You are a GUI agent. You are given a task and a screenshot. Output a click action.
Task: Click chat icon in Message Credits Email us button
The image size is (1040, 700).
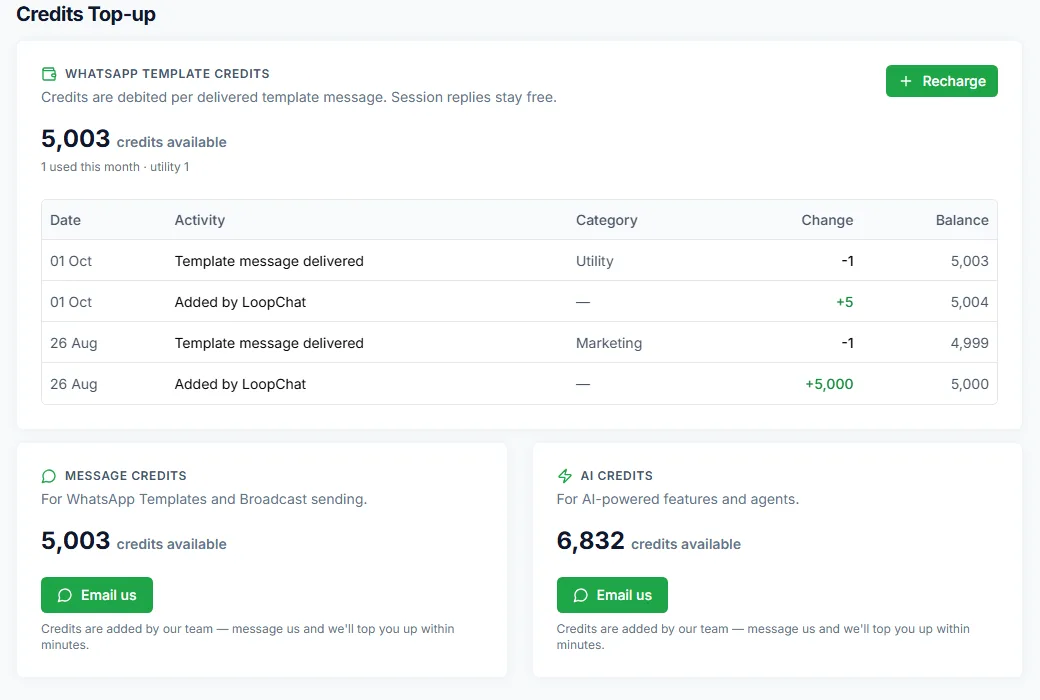coord(64,595)
